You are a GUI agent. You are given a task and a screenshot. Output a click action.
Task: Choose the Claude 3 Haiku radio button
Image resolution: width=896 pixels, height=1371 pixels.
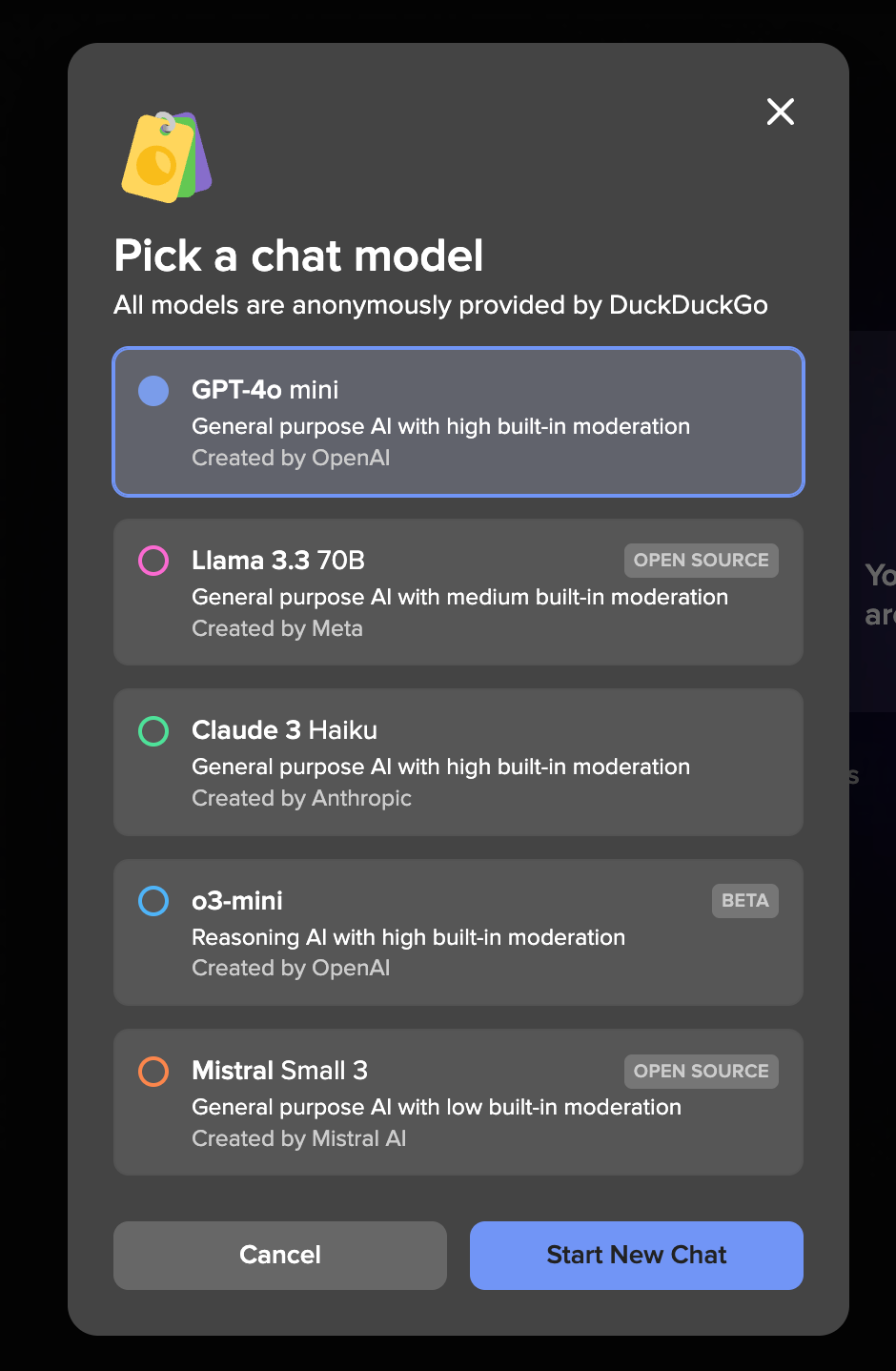pos(153,731)
